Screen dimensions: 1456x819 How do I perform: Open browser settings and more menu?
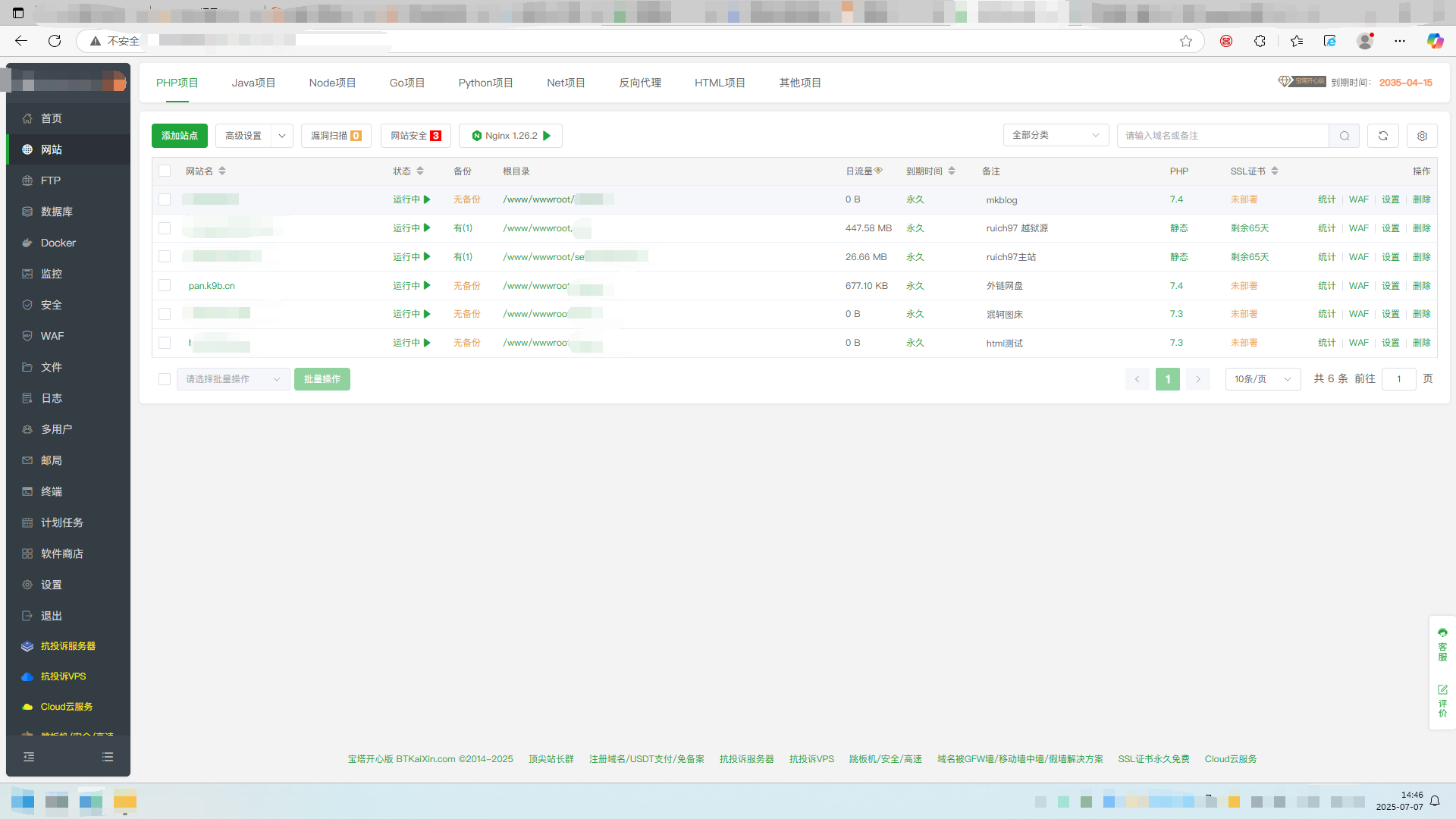click(1400, 41)
